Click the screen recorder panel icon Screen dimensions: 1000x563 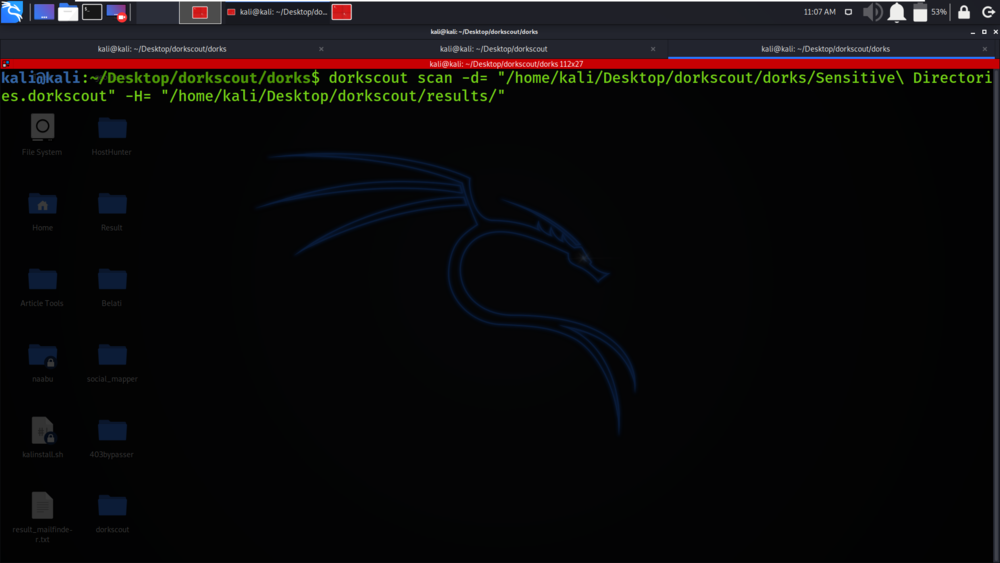point(116,12)
